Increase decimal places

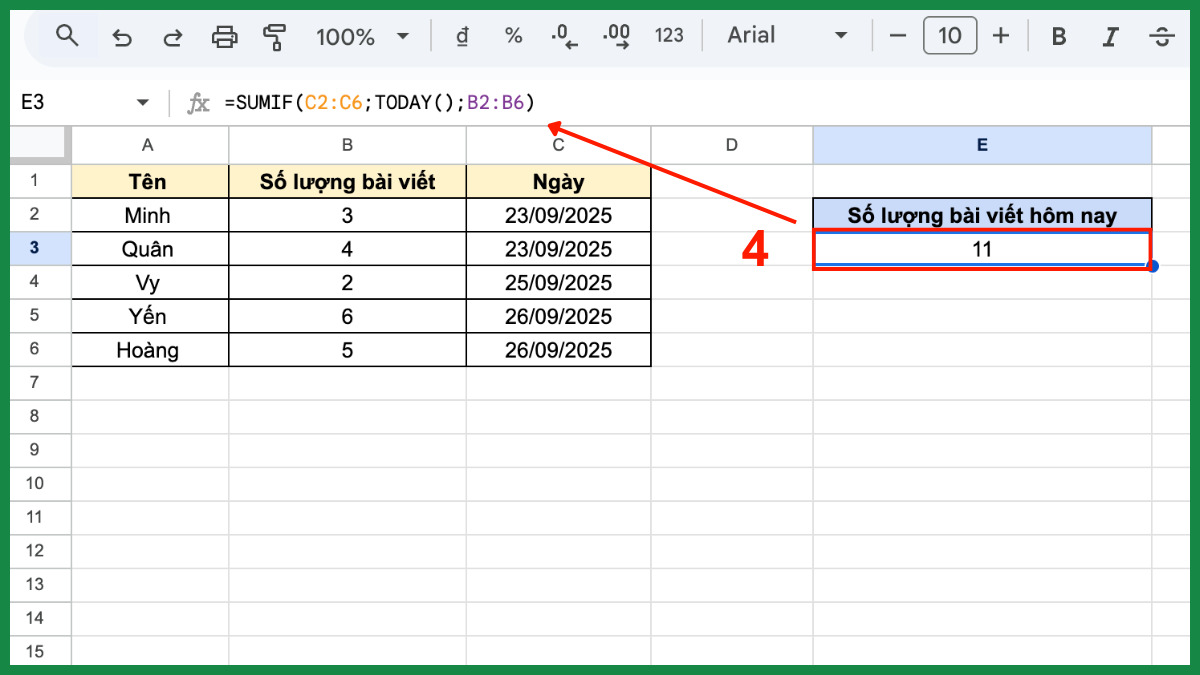point(618,37)
